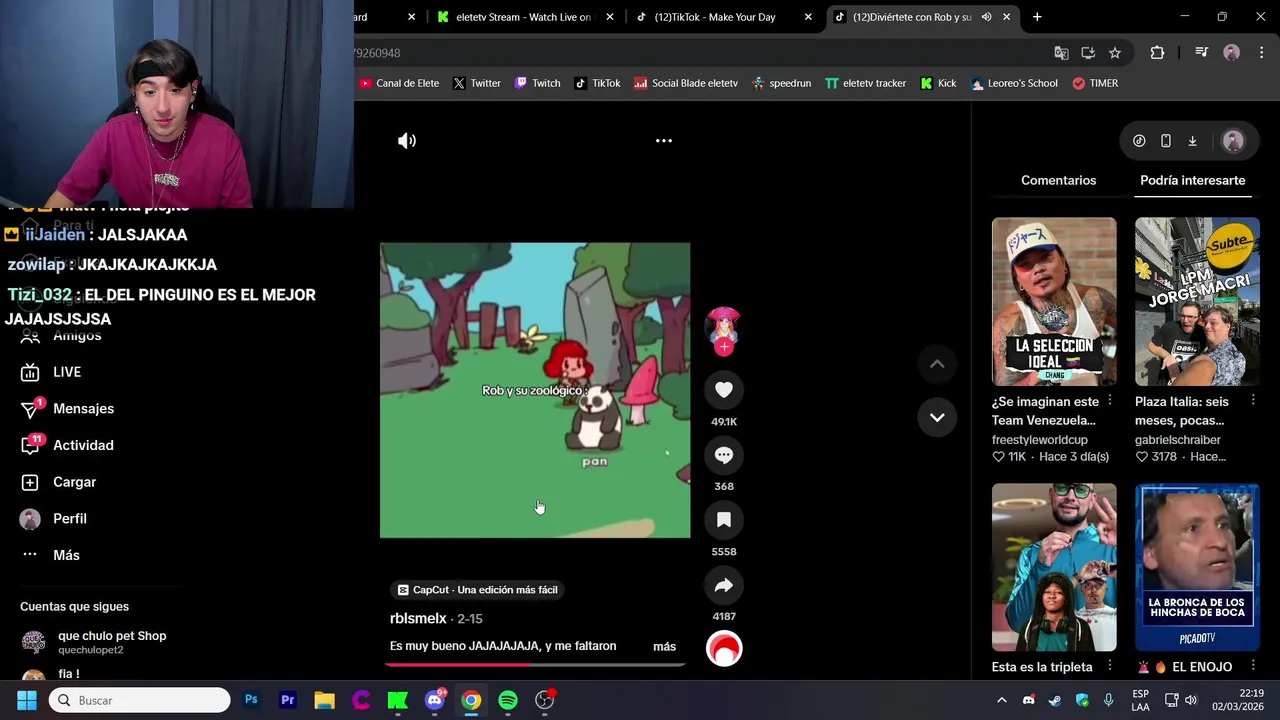
Task: Open the video comments bubble icon
Action: click(x=724, y=455)
